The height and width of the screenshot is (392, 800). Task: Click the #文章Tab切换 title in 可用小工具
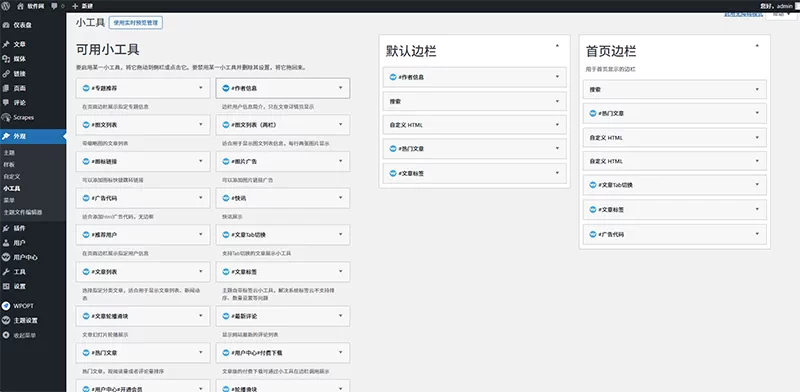coord(248,235)
